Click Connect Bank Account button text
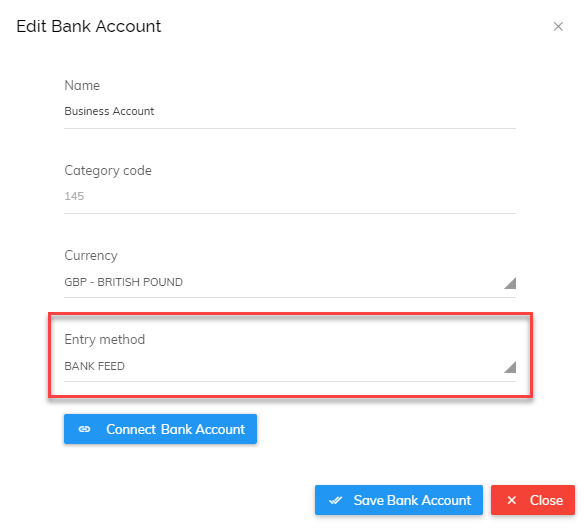Screen dimensions: 587x528 click(x=176, y=429)
